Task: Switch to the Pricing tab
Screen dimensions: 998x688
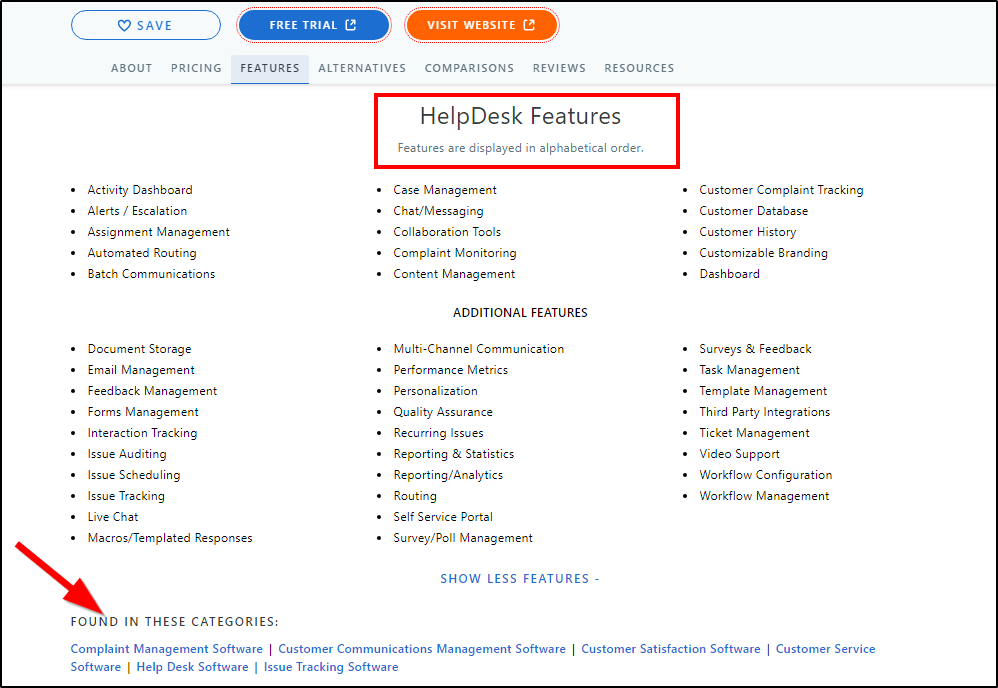Action: pyautogui.click(x=196, y=68)
